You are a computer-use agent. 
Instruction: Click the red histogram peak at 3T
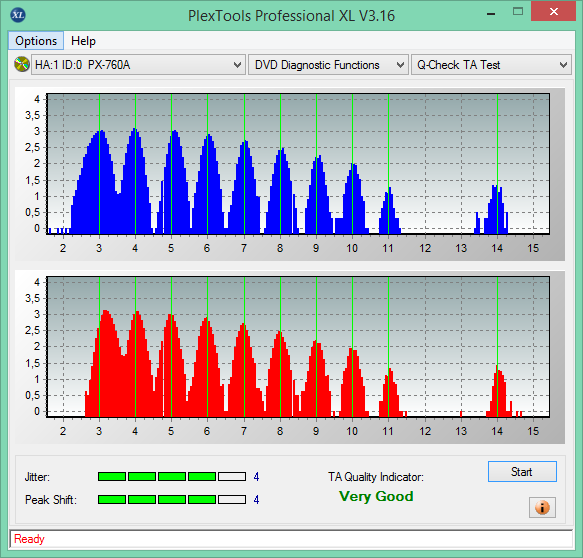pyautogui.click(x=106, y=363)
